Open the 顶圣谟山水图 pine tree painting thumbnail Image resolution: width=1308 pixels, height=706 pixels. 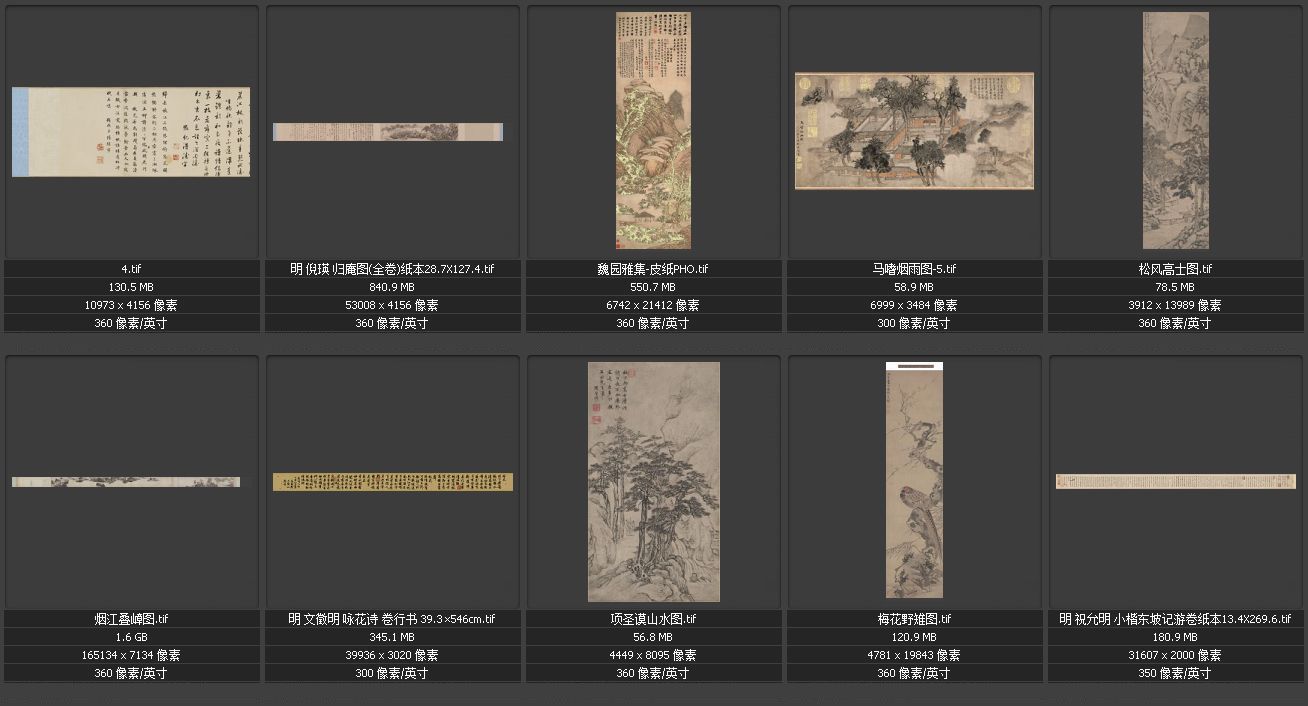653,482
